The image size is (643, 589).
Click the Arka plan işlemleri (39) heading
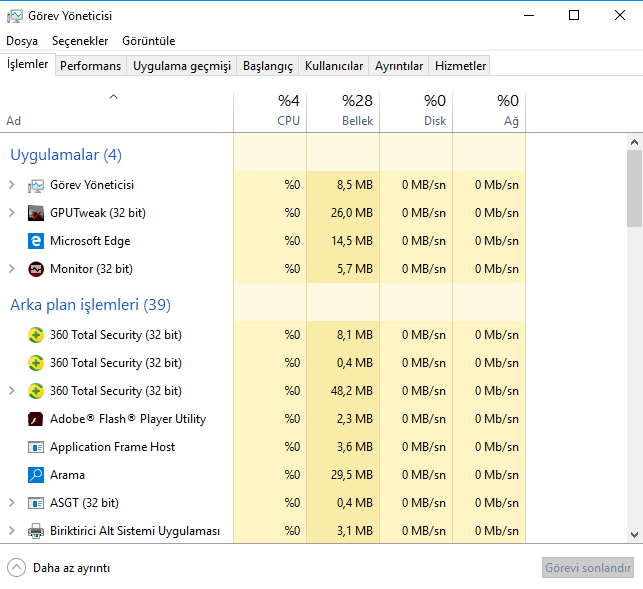[90, 305]
